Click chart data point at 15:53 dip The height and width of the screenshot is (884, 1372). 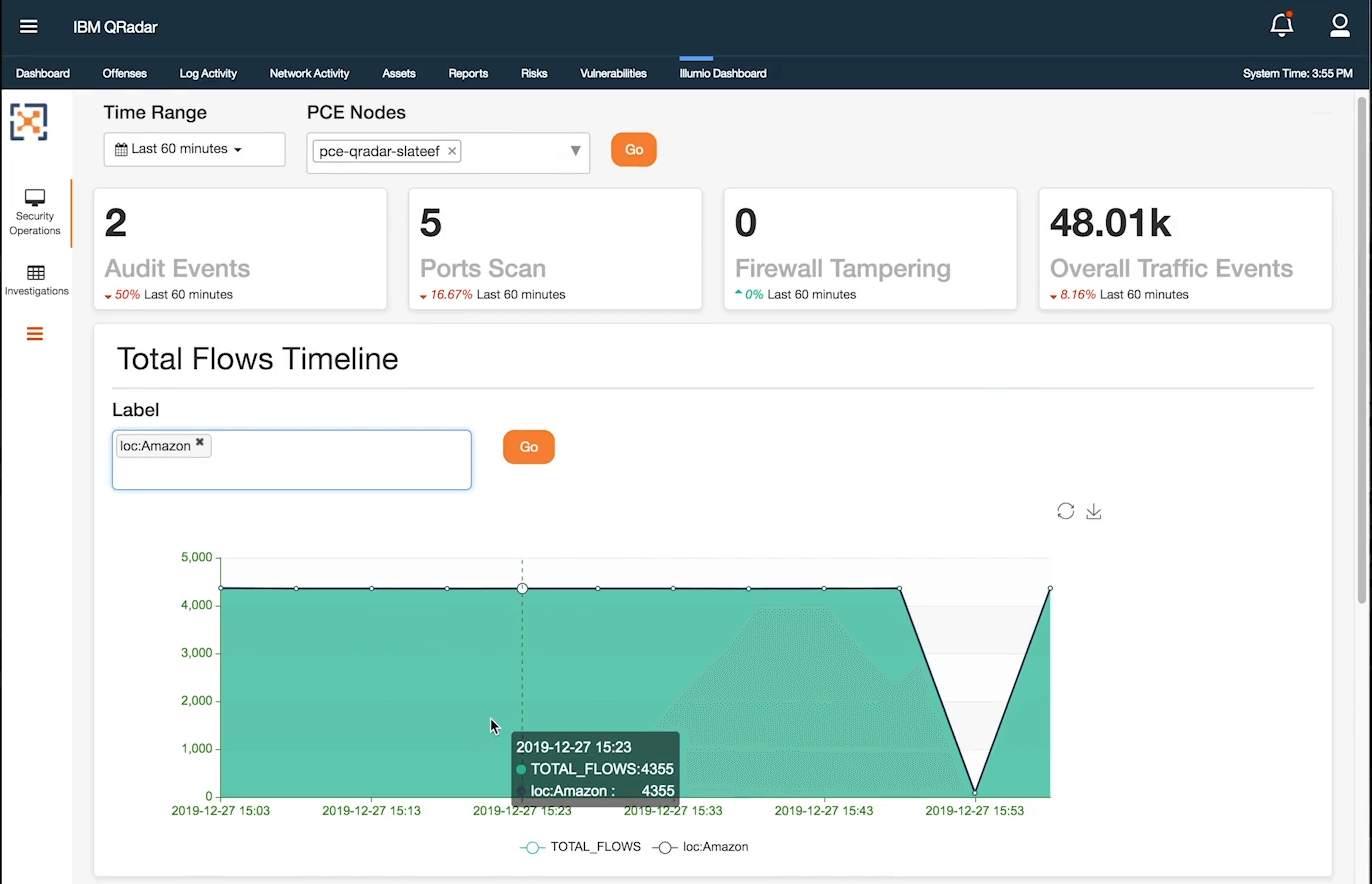pos(975,792)
